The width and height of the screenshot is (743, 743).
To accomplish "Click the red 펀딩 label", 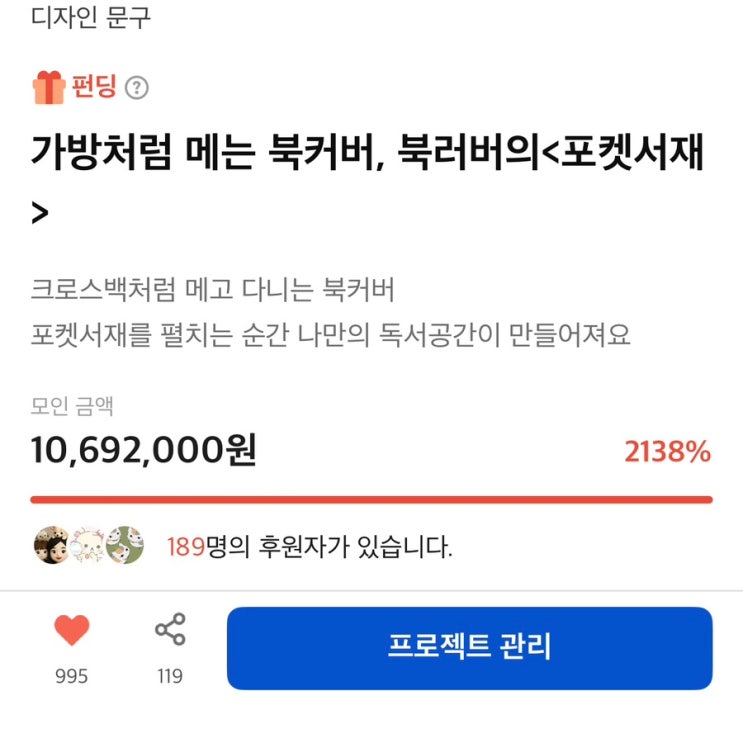I will click(x=94, y=88).
